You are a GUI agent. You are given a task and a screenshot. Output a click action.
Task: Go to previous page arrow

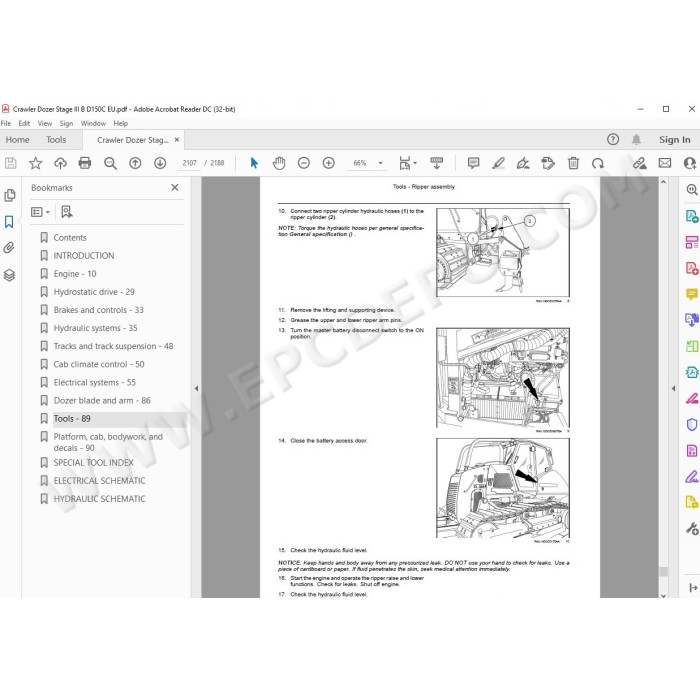pos(135,163)
